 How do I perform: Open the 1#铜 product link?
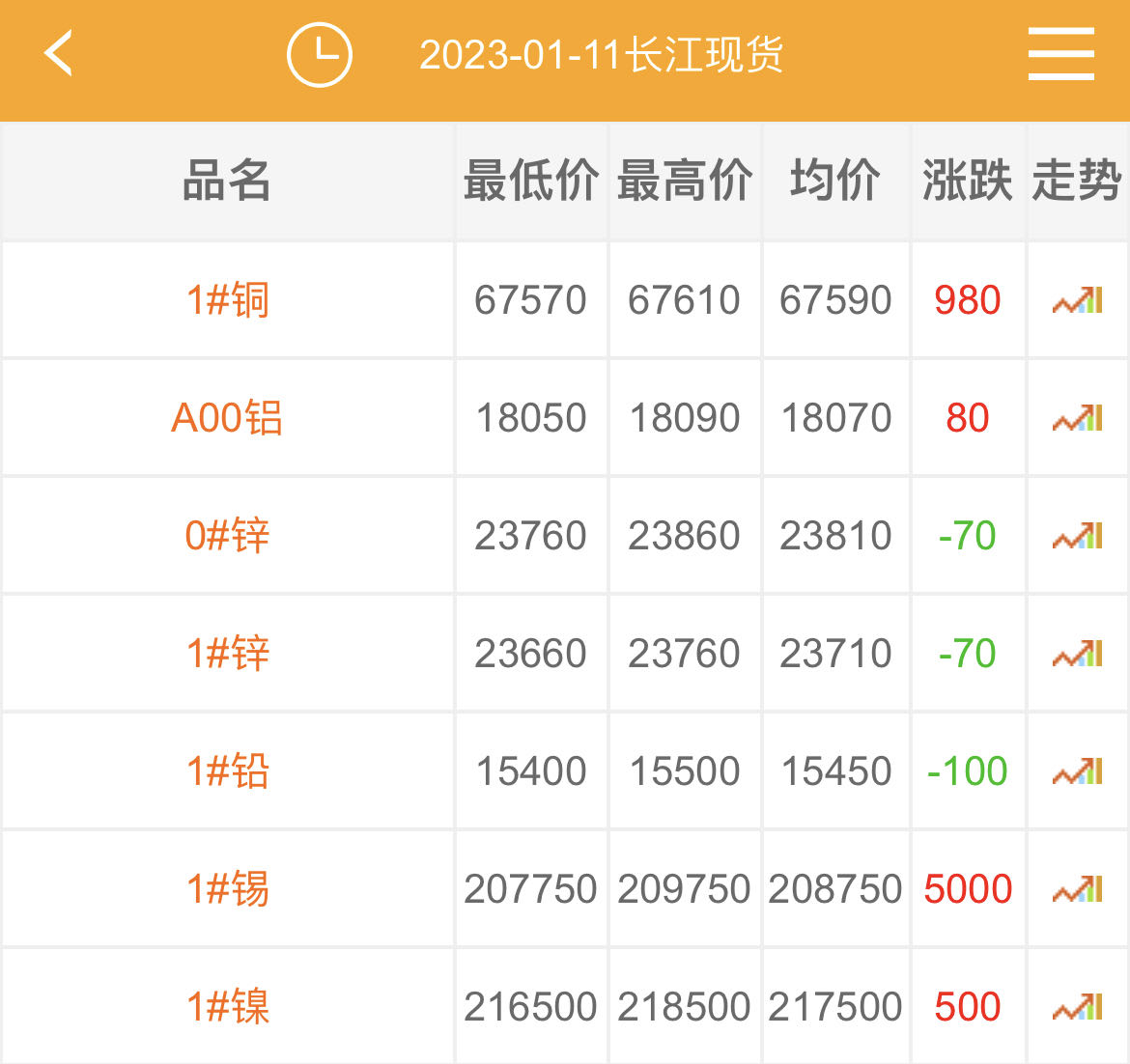coord(228,300)
